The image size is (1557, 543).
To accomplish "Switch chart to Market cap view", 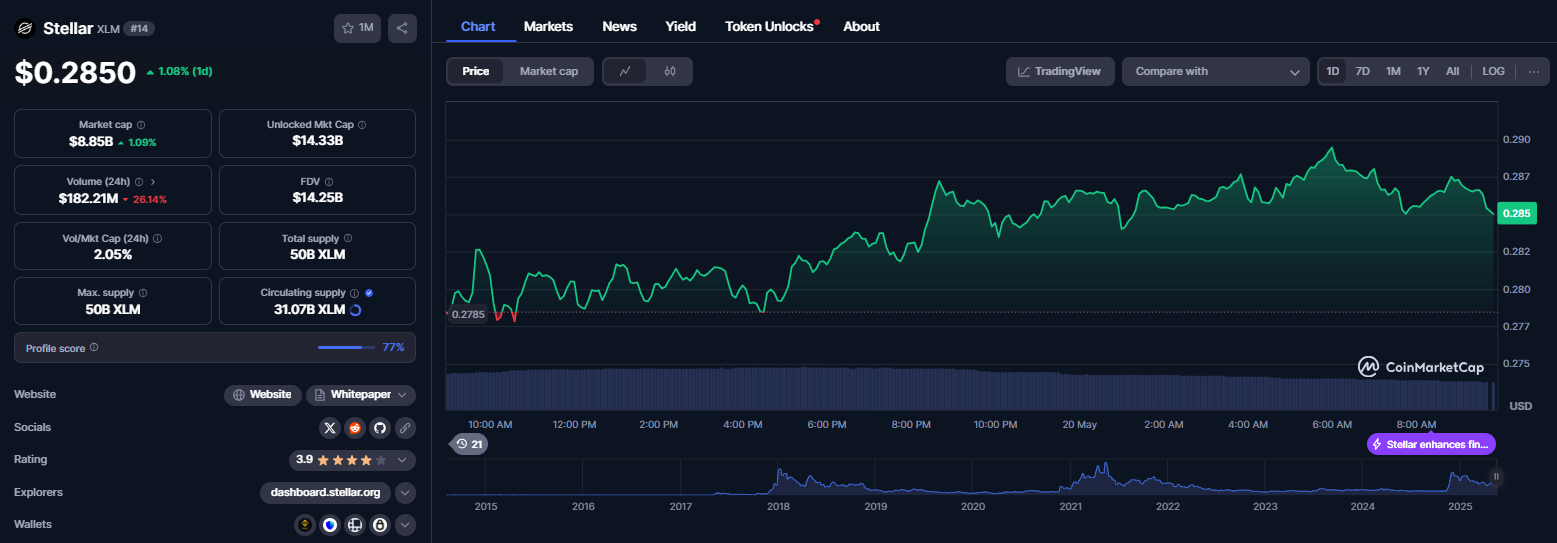I will coord(548,71).
